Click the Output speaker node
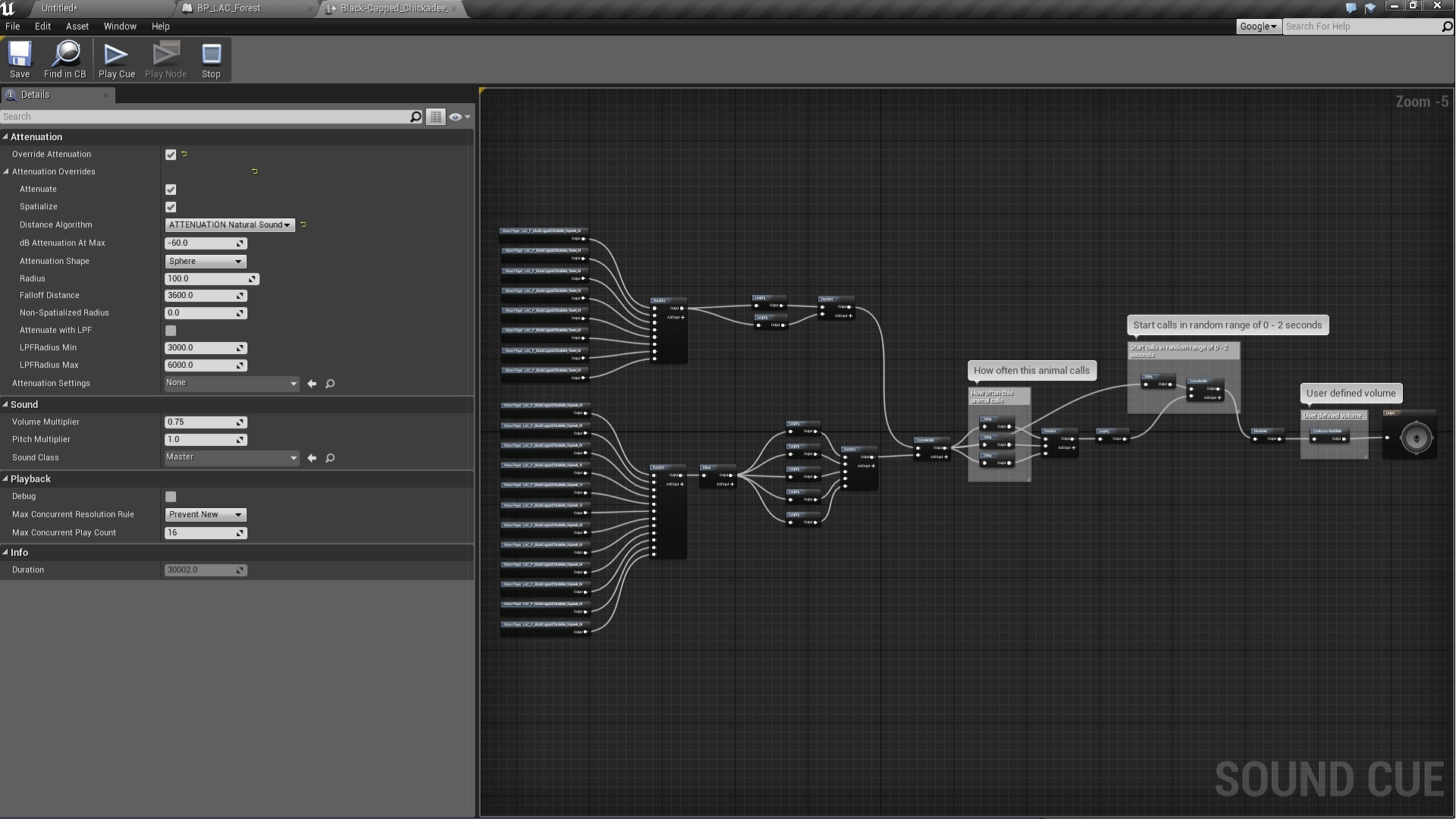1456x819 pixels. tap(1415, 438)
